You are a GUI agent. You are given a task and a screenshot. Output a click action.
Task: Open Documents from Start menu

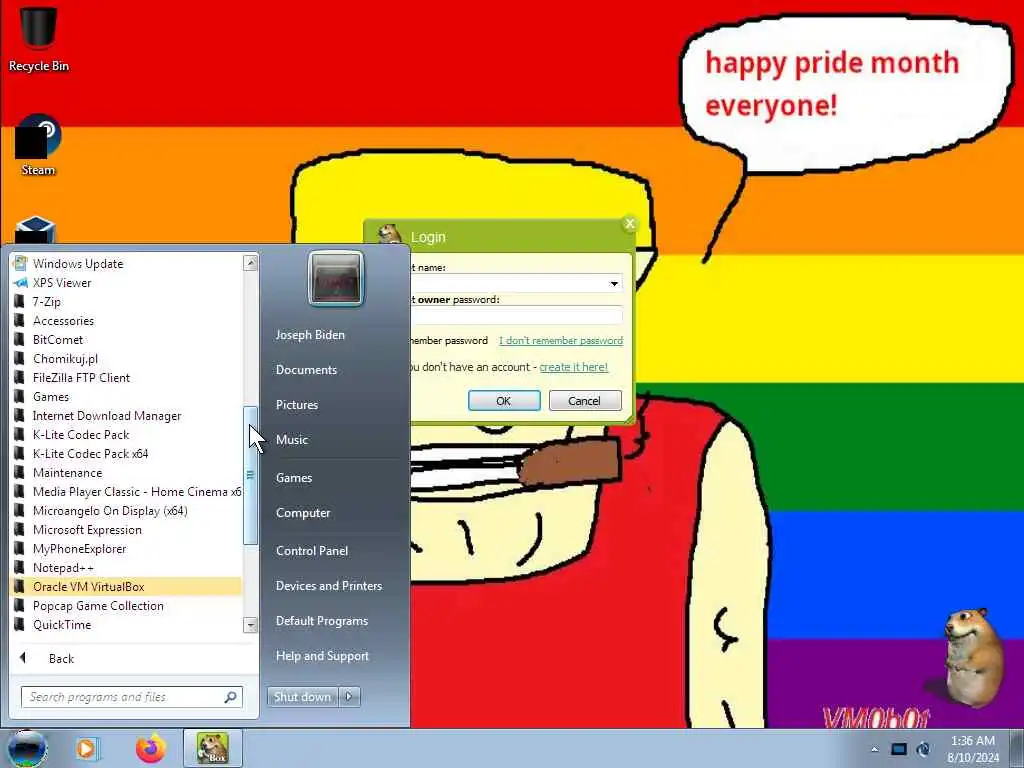[x=306, y=370]
